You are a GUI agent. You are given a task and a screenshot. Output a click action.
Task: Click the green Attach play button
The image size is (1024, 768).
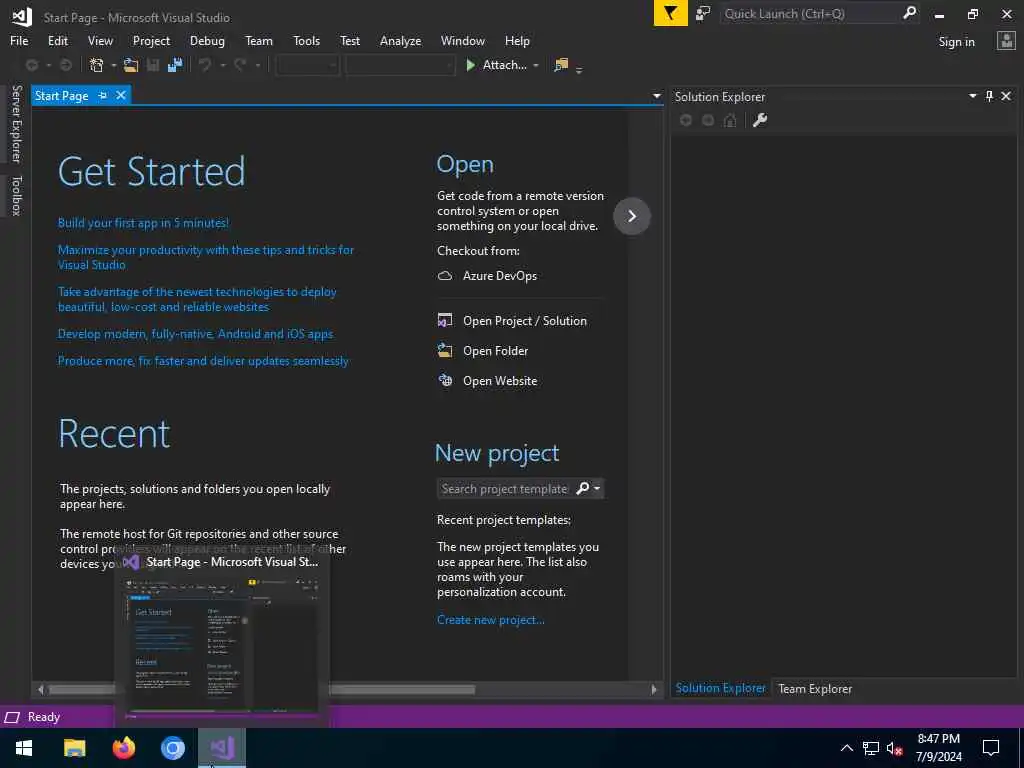pyautogui.click(x=470, y=65)
